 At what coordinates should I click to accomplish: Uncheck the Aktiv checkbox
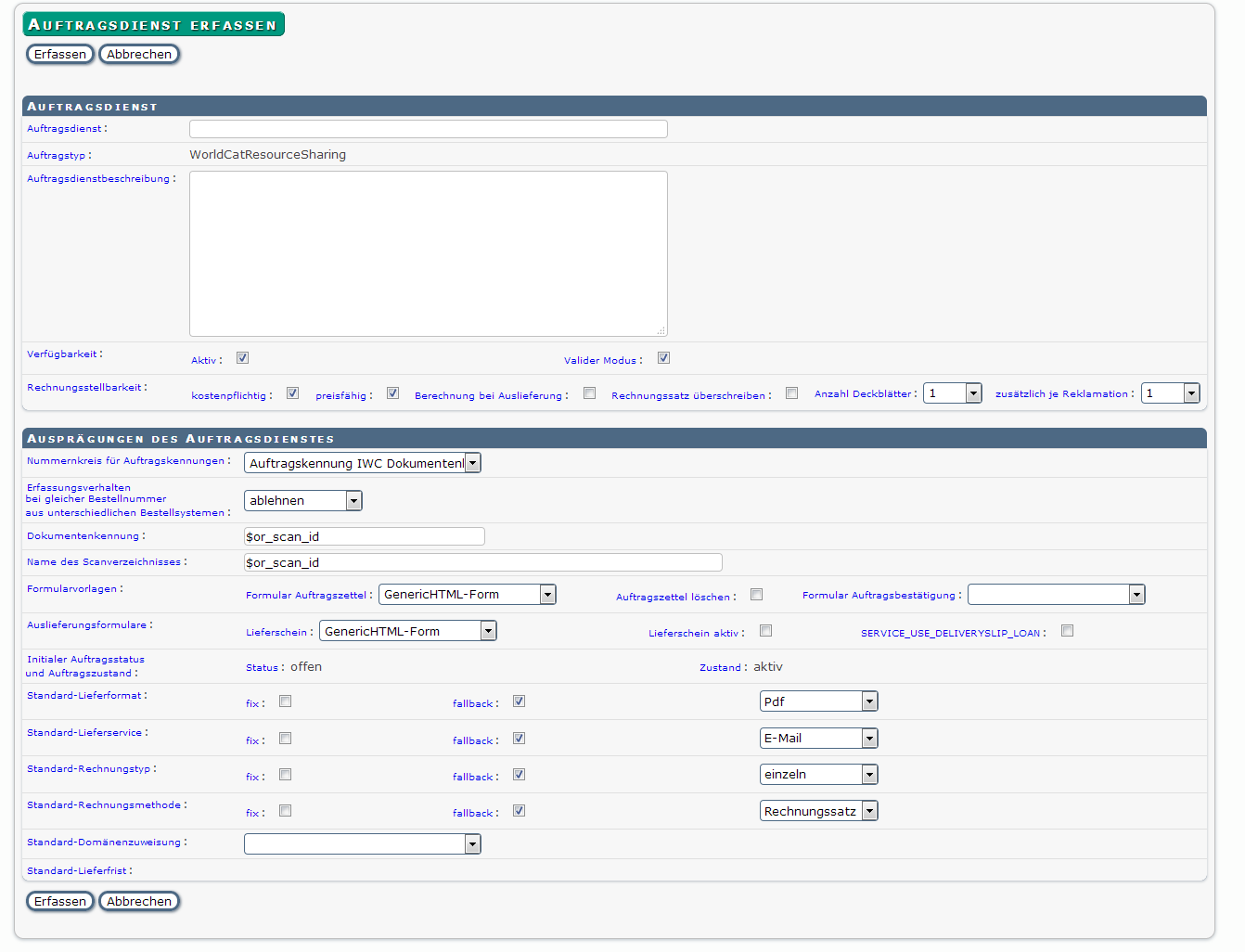(x=242, y=358)
